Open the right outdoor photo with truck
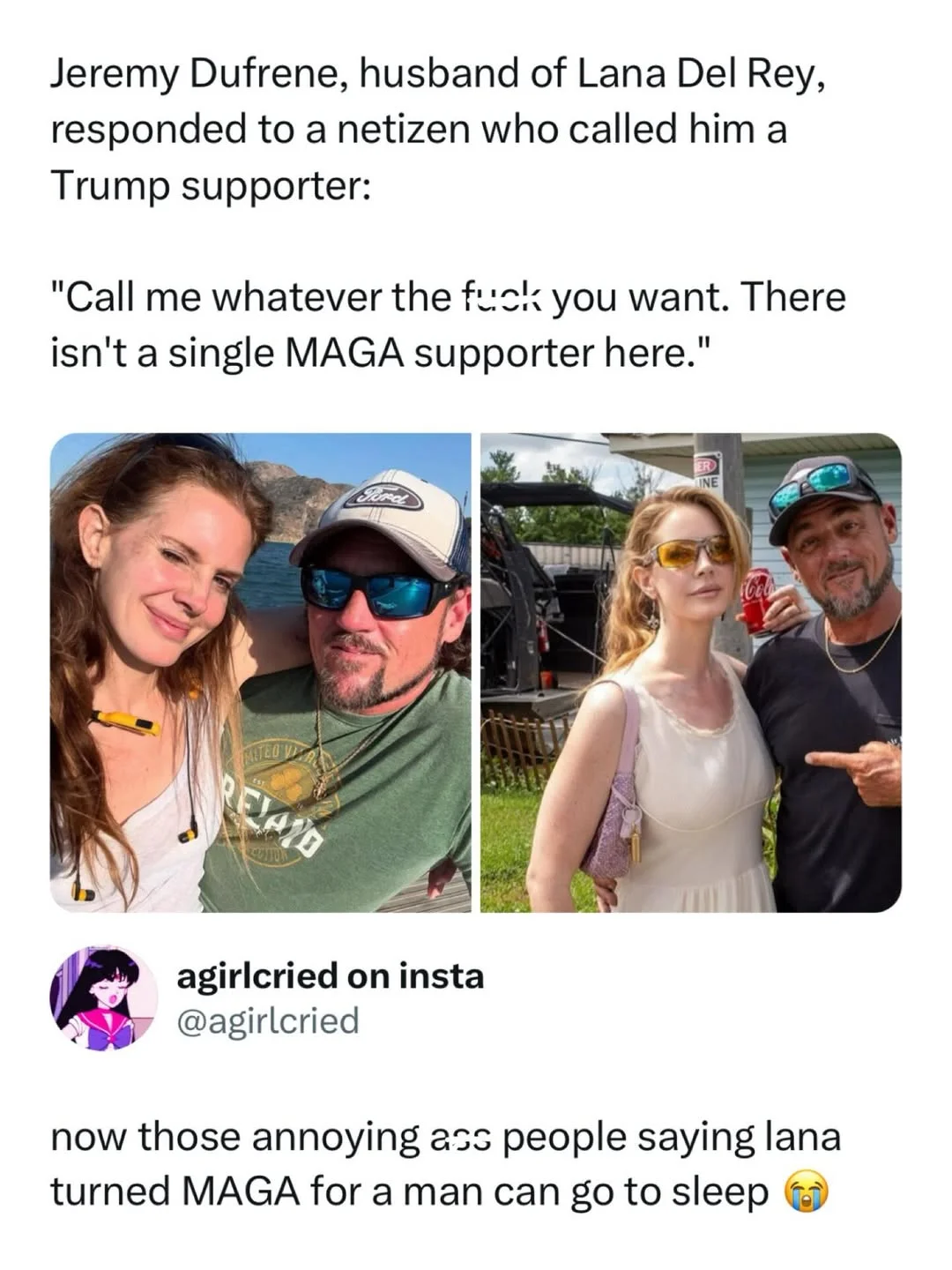Screen dimensions: 952x1270 tap(690, 672)
